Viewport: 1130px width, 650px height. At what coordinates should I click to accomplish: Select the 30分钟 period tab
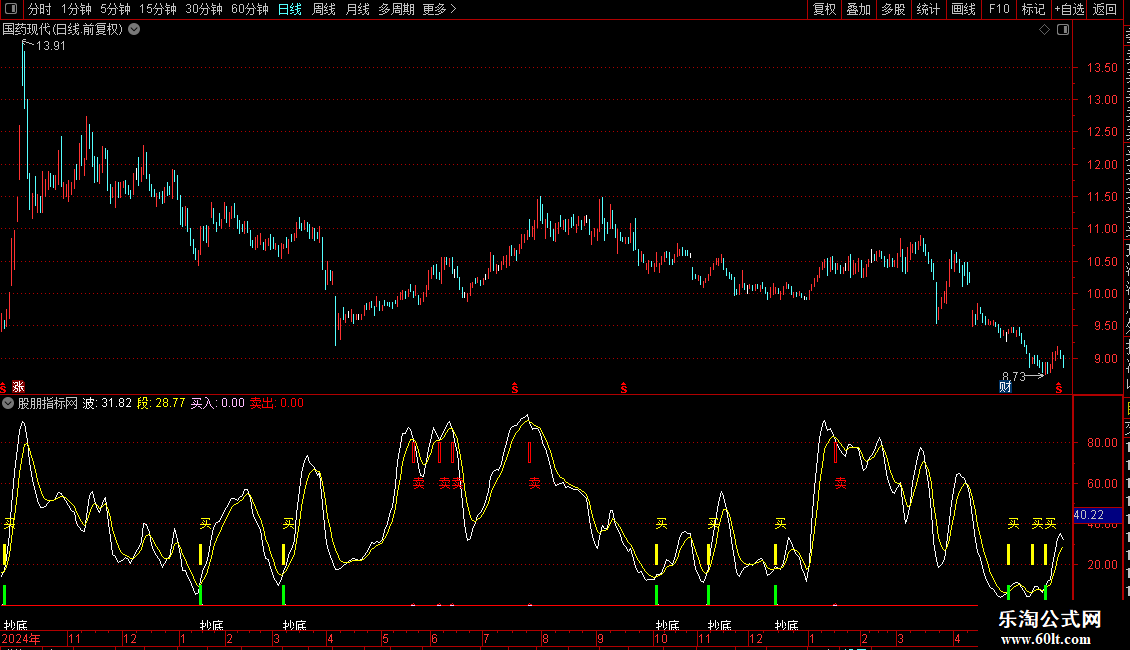[203, 9]
